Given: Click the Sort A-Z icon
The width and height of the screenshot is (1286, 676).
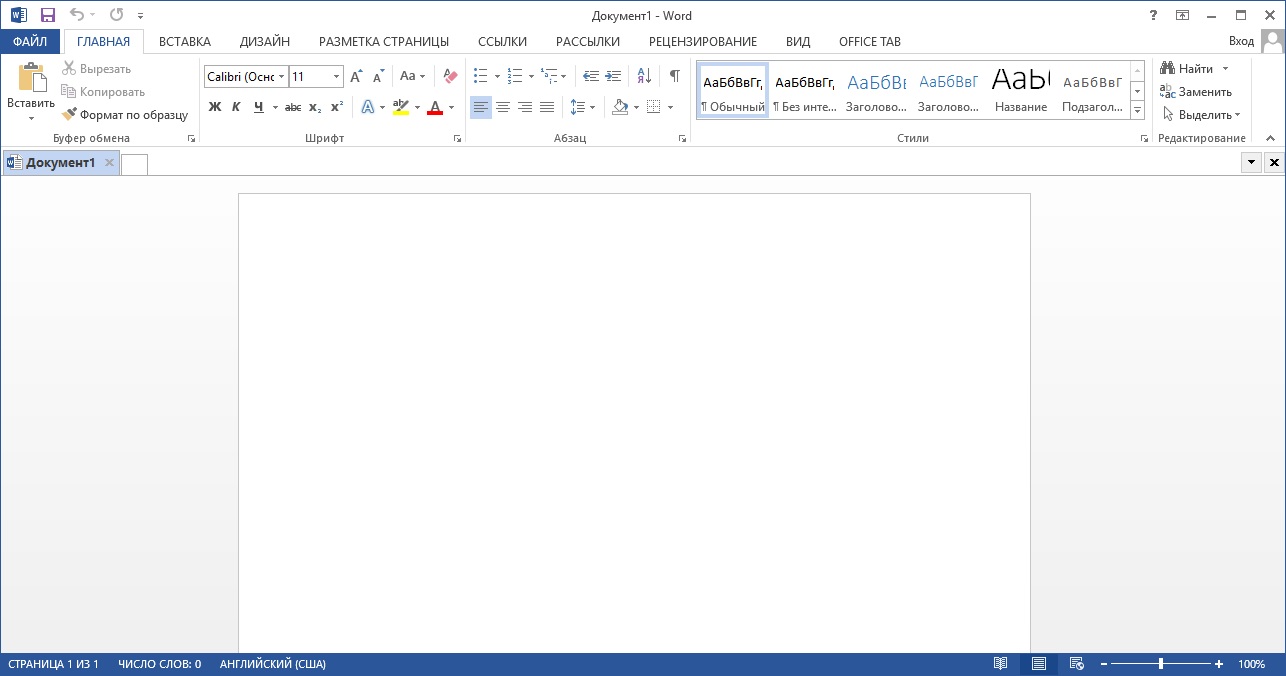Looking at the screenshot, I should click(x=644, y=76).
